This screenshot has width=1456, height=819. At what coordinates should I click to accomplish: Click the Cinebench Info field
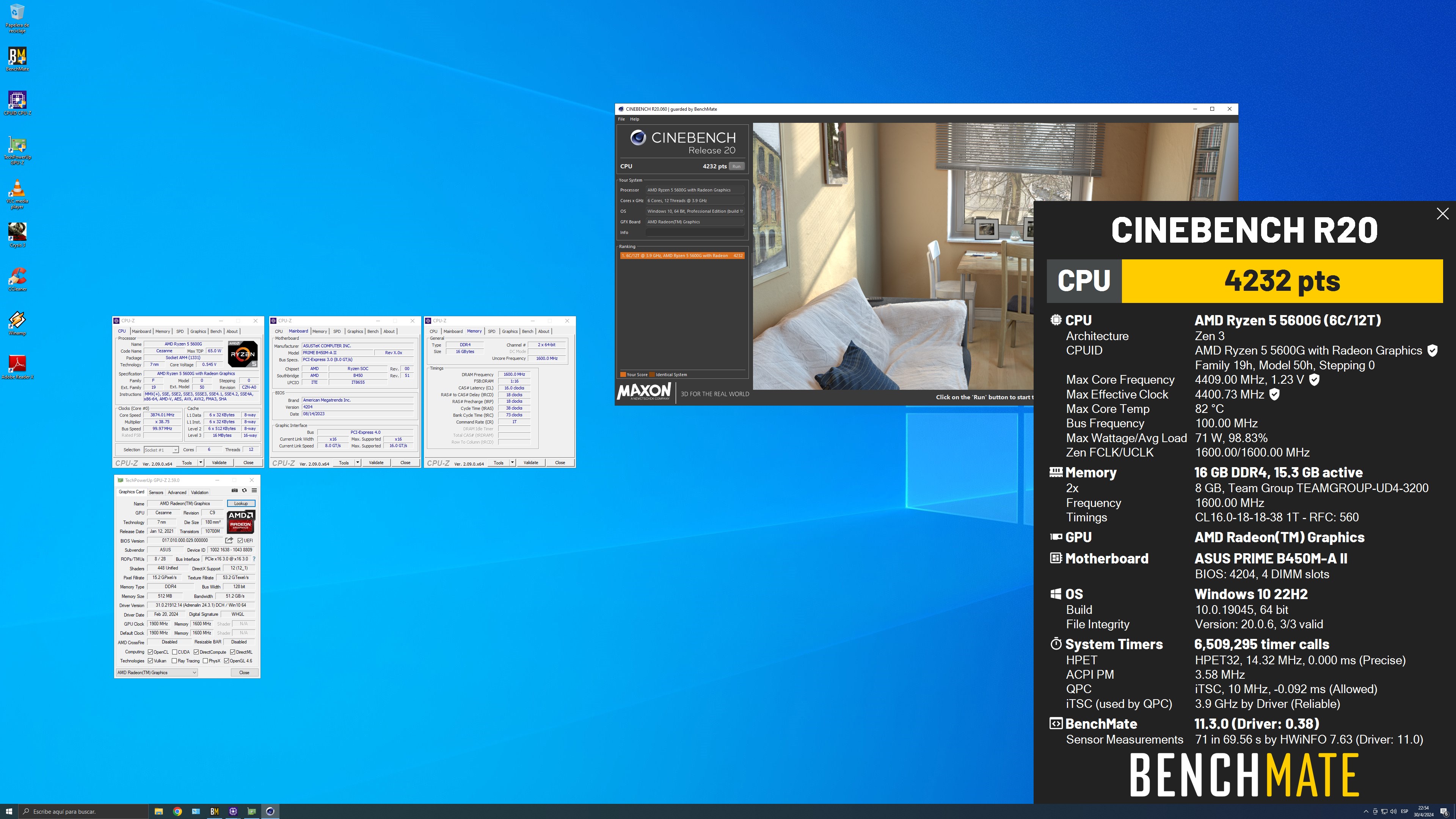click(x=695, y=232)
